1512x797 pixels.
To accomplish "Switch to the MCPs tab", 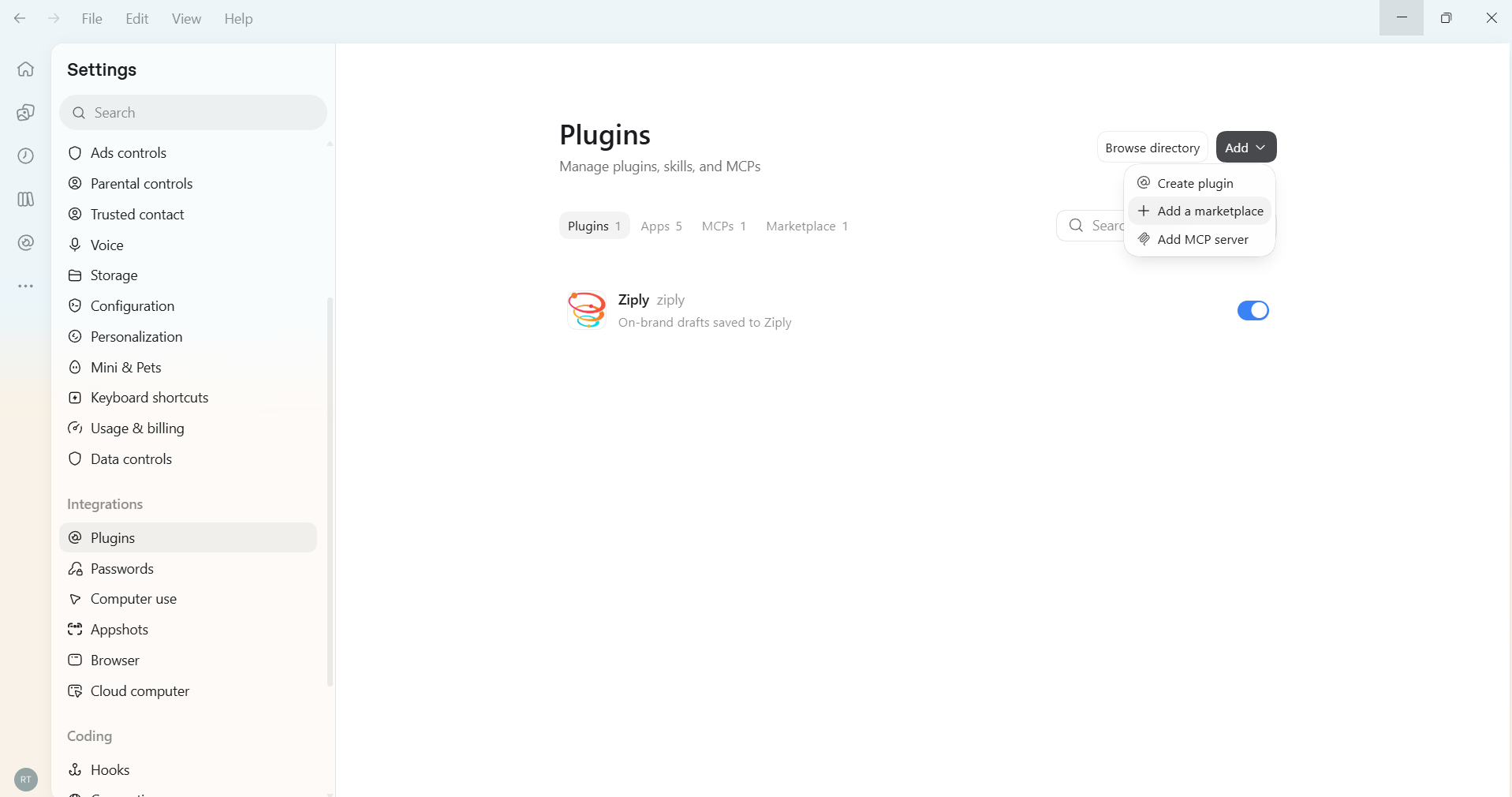I will coord(723,226).
